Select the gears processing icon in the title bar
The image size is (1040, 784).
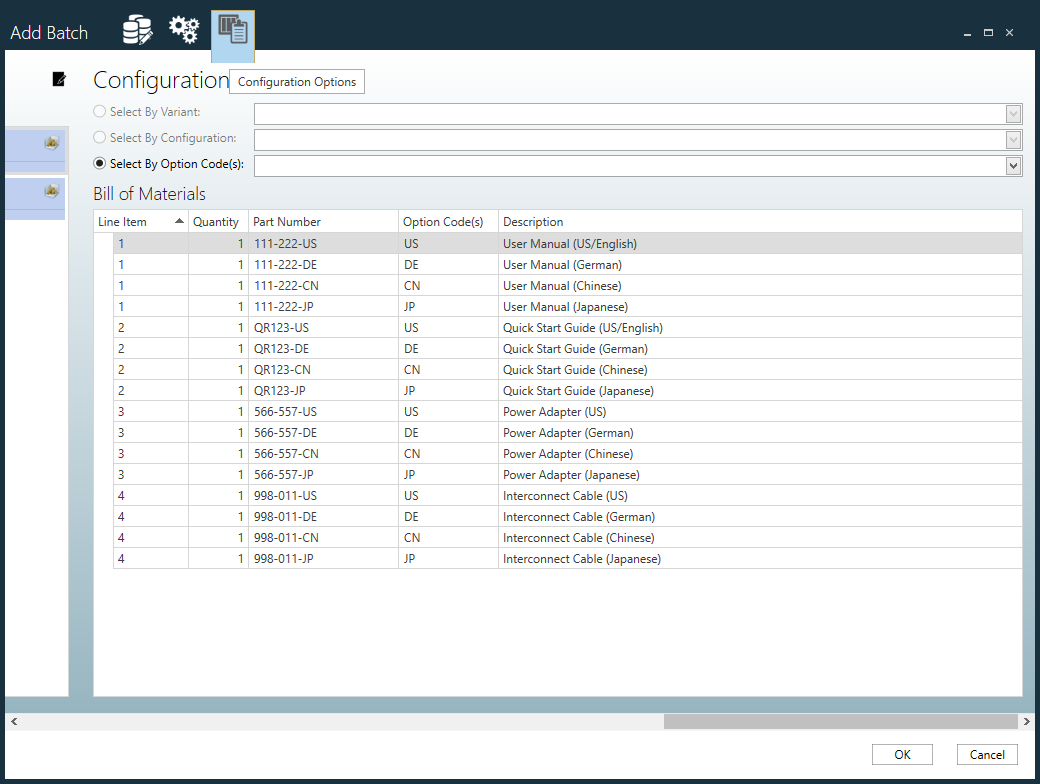pyautogui.click(x=184, y=29)
